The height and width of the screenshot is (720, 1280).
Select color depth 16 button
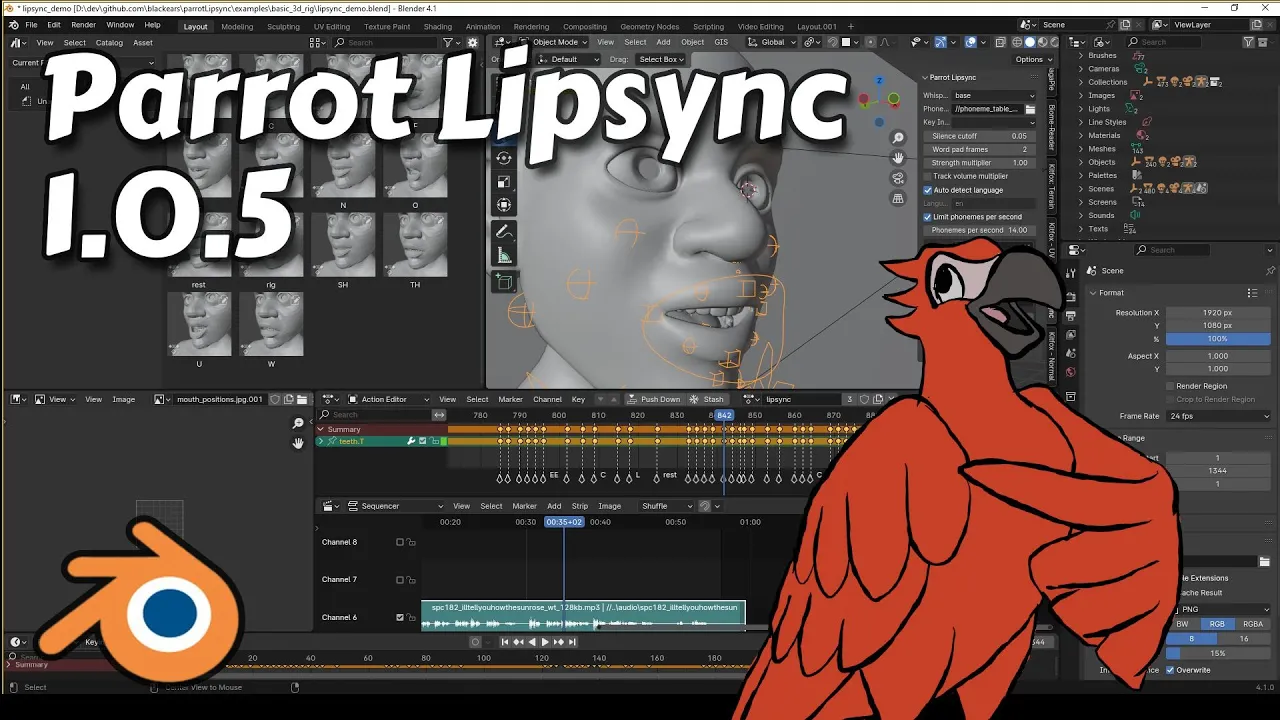1244,638
